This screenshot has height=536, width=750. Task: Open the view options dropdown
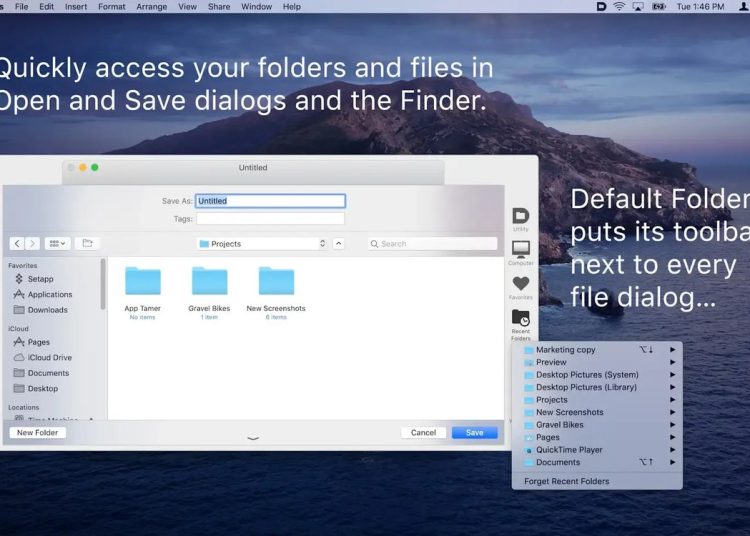pos(57,243)
